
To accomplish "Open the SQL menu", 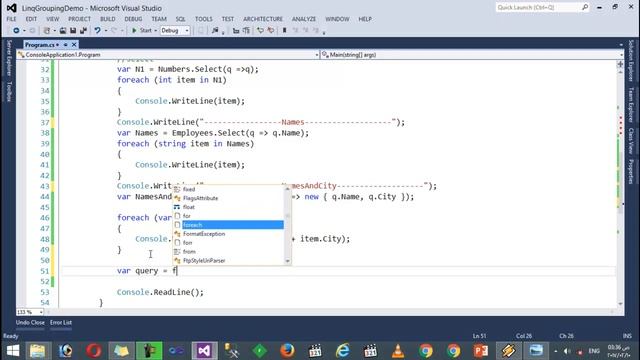I will [180, 19].
